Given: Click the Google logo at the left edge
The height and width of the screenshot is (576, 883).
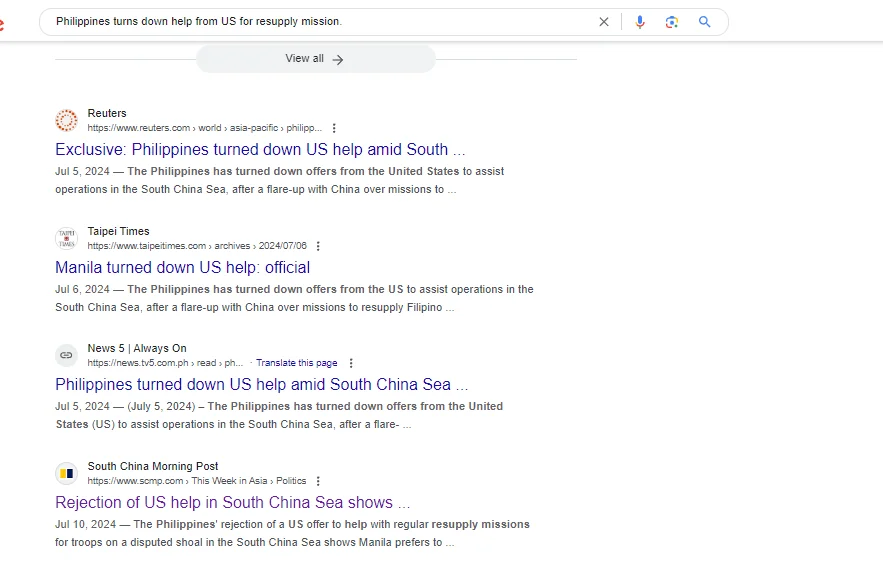Looking at the screenshot, I should coord(2,23).
